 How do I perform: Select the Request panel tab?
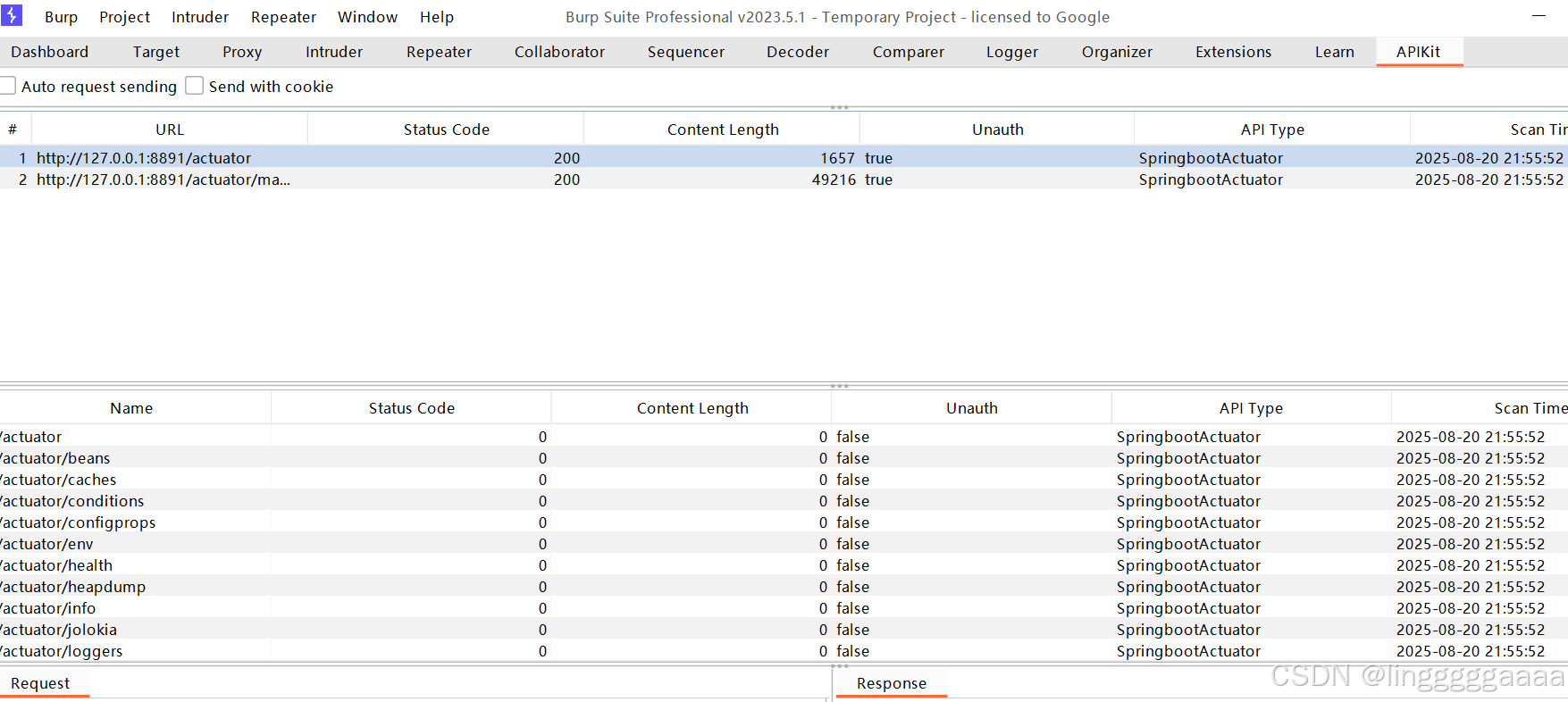(40, 683)
